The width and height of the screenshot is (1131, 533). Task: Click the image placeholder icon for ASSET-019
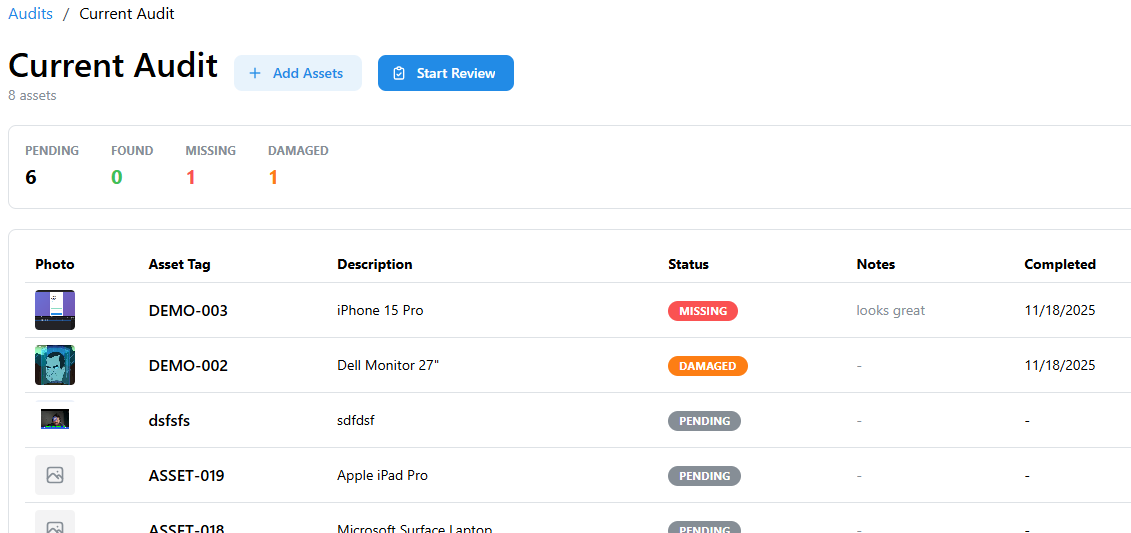click(x=55, y=475)
